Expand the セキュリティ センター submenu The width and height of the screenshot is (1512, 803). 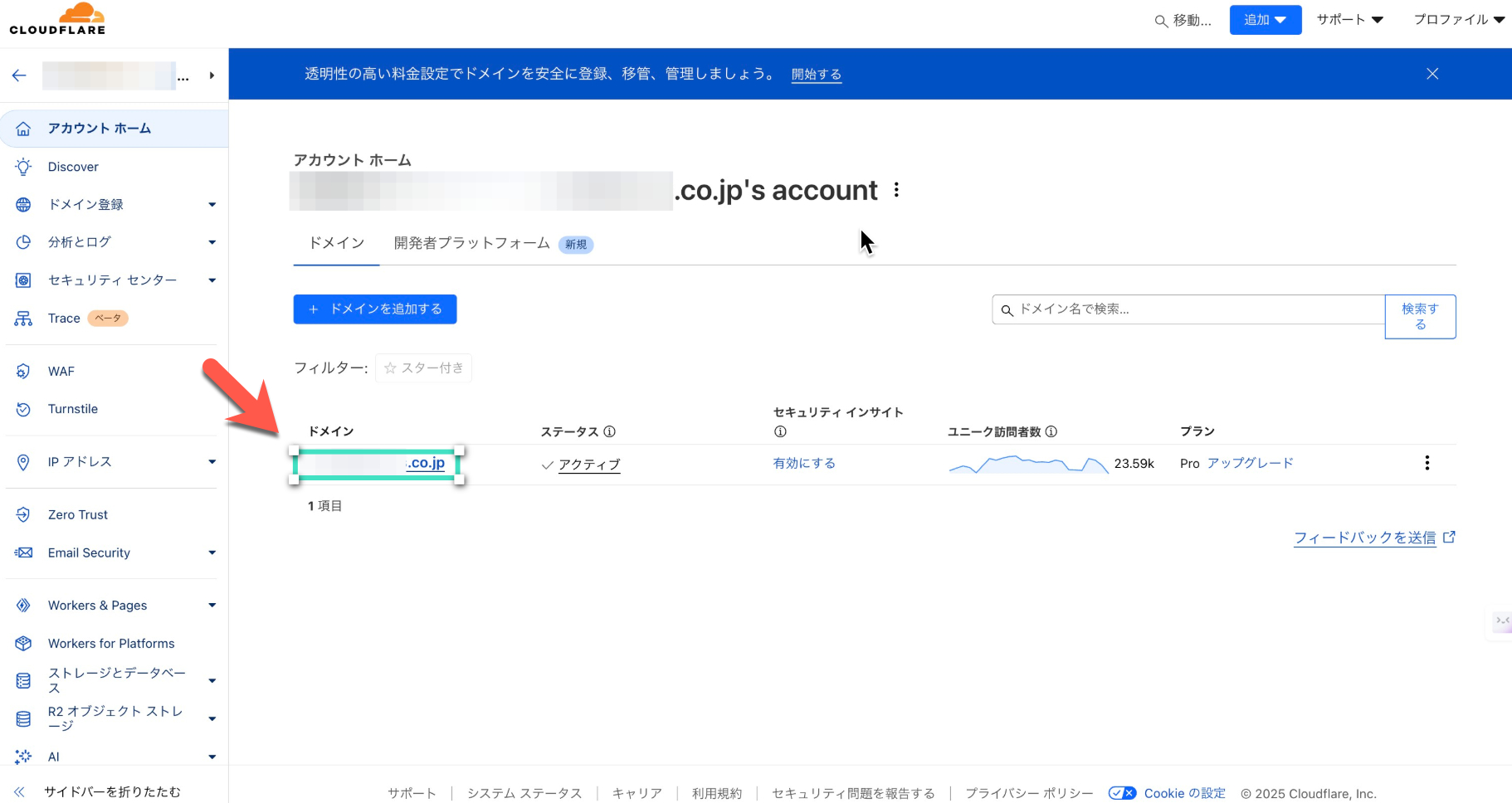(212, 280)
